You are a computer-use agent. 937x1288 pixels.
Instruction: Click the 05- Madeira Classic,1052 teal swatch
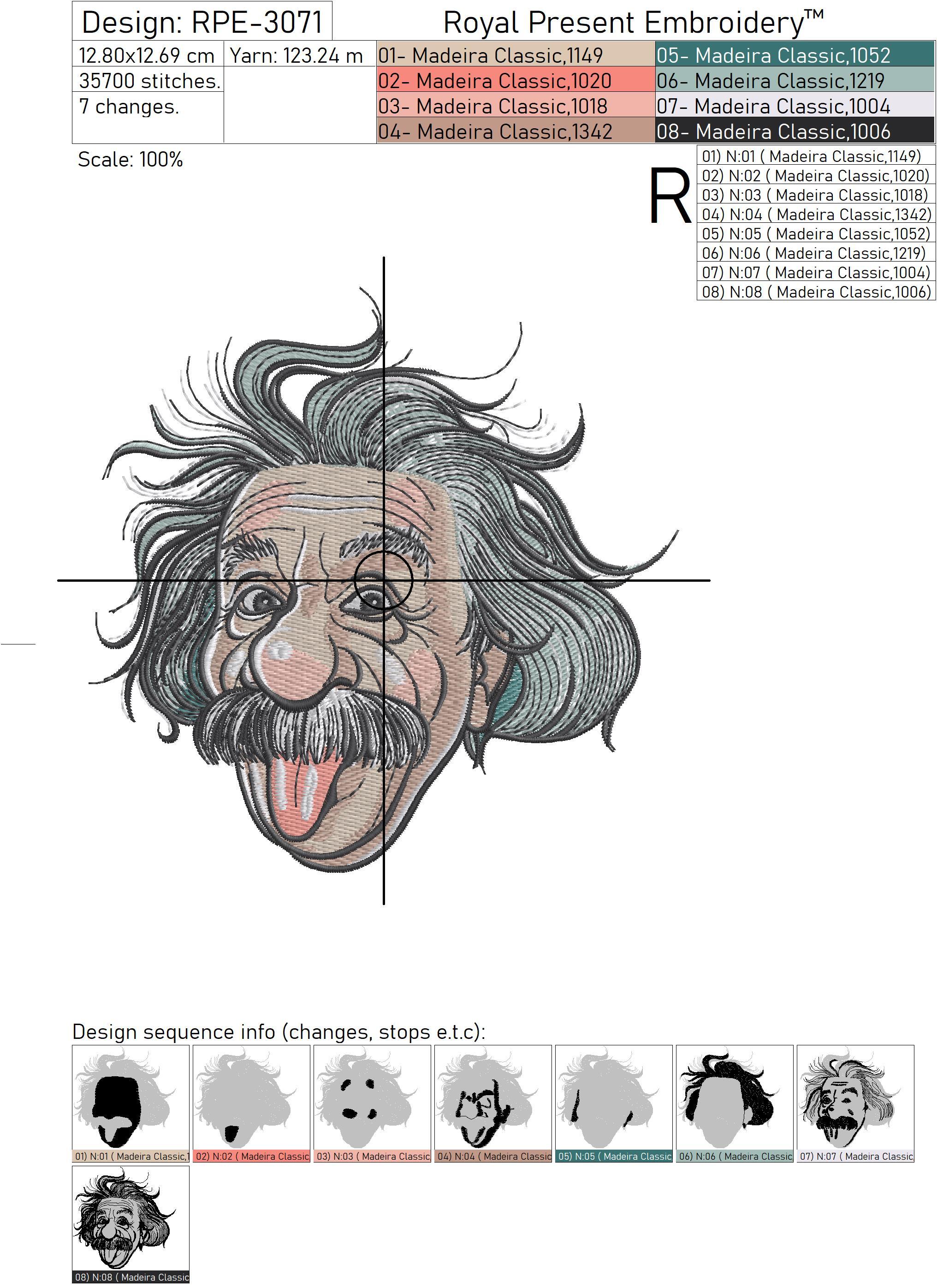click(x=795, y=54)
